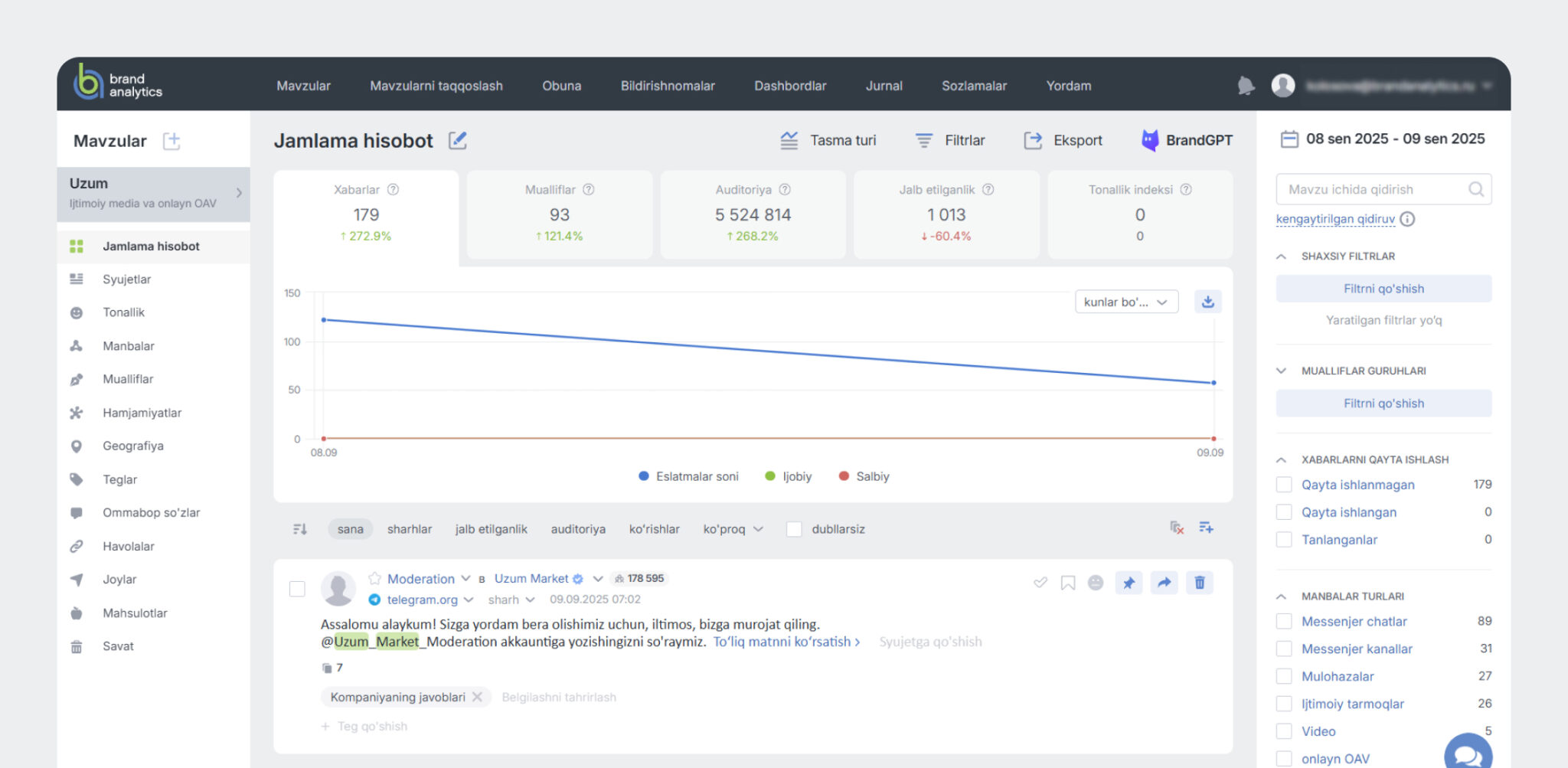Screen dimensions: 1568x768
Task: Open Dashbordlar in the top menu
Action: tap(789, 86)
